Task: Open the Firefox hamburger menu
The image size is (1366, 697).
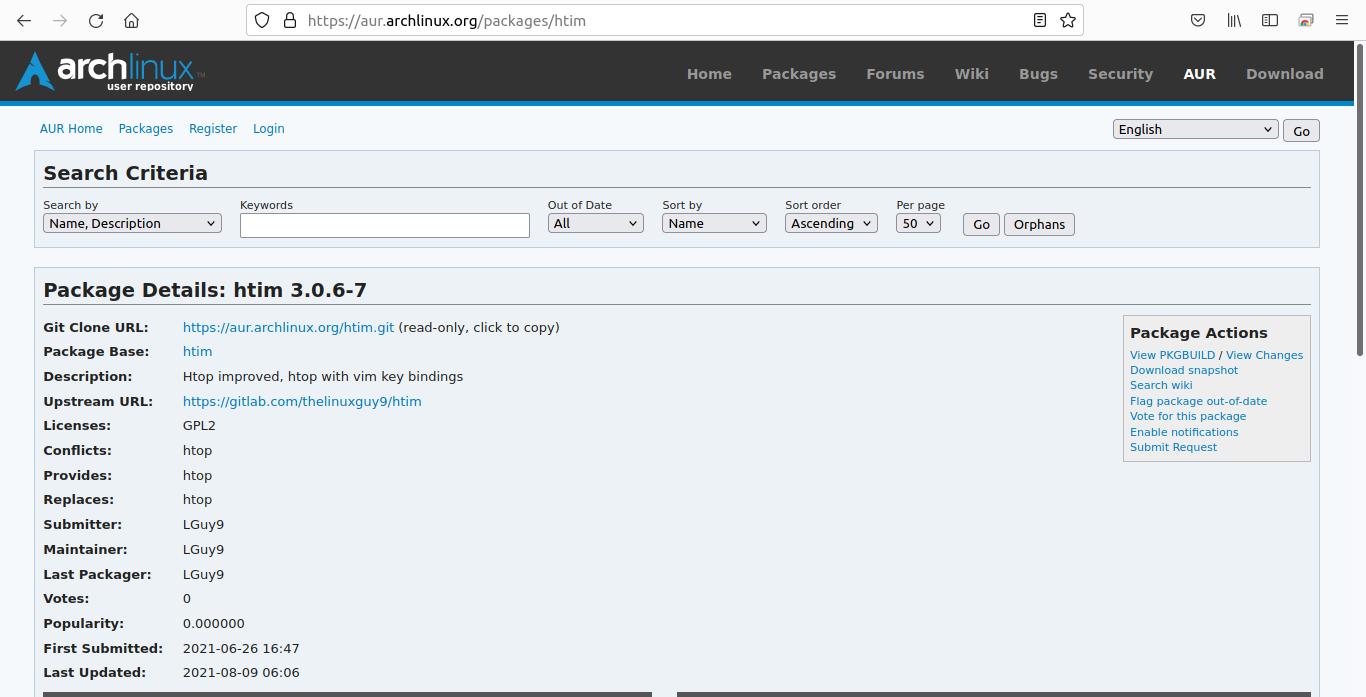Action: point(1342,20)
